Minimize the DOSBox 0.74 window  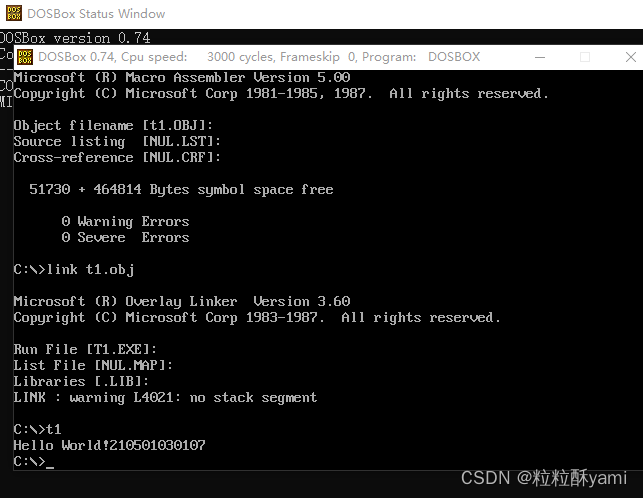[x=540, y=57]
